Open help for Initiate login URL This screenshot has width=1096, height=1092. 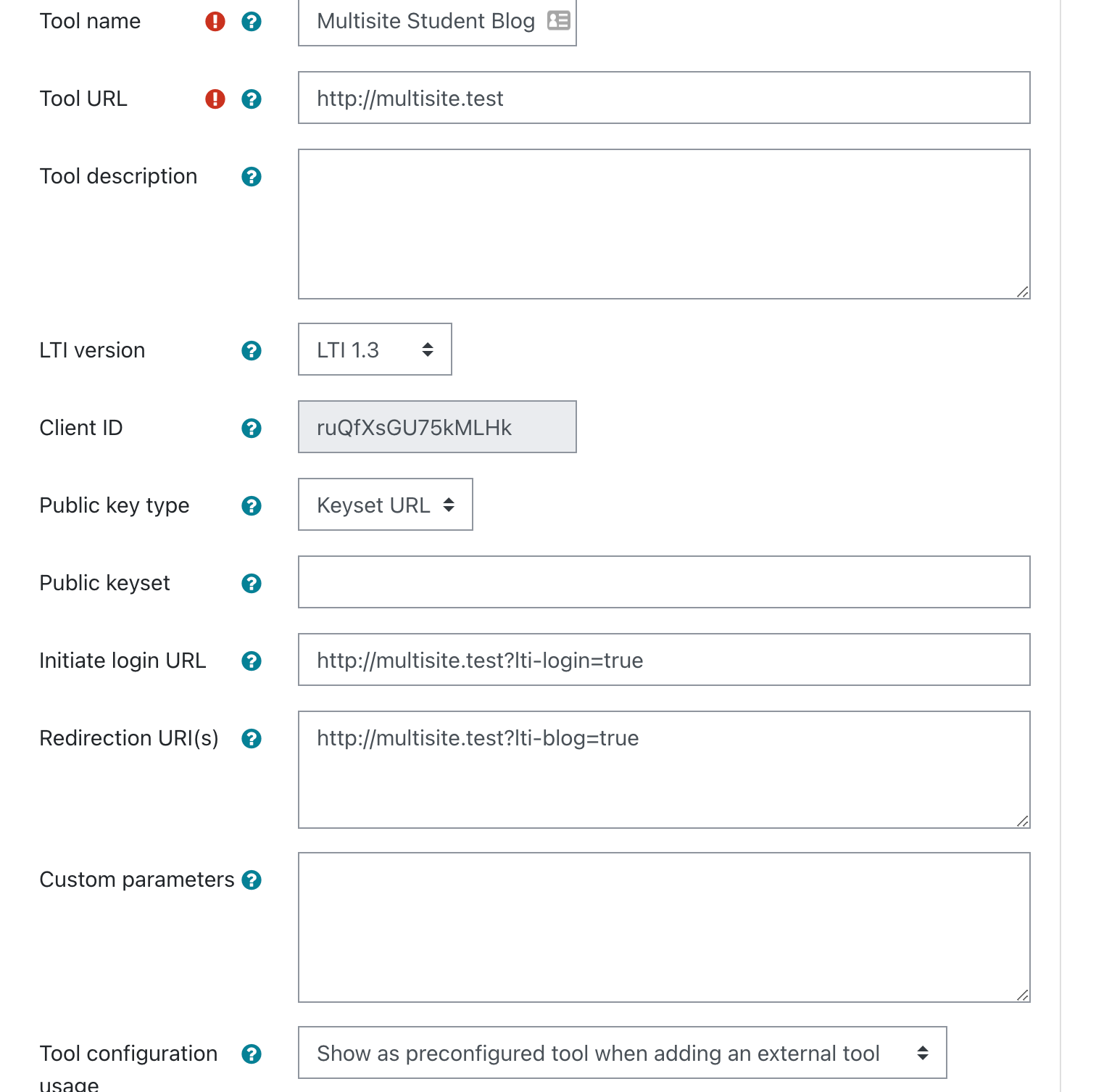(252, 661)
